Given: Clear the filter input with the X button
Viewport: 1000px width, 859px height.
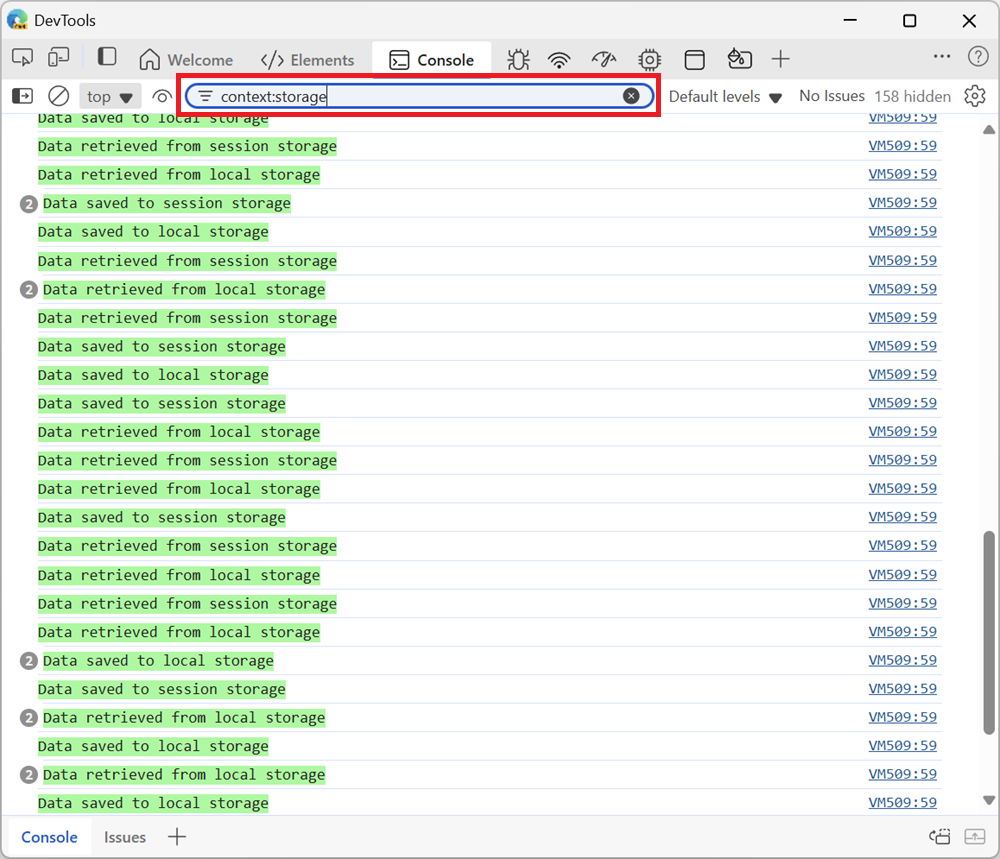Looking at the screenshot, I should click(632, 96).
